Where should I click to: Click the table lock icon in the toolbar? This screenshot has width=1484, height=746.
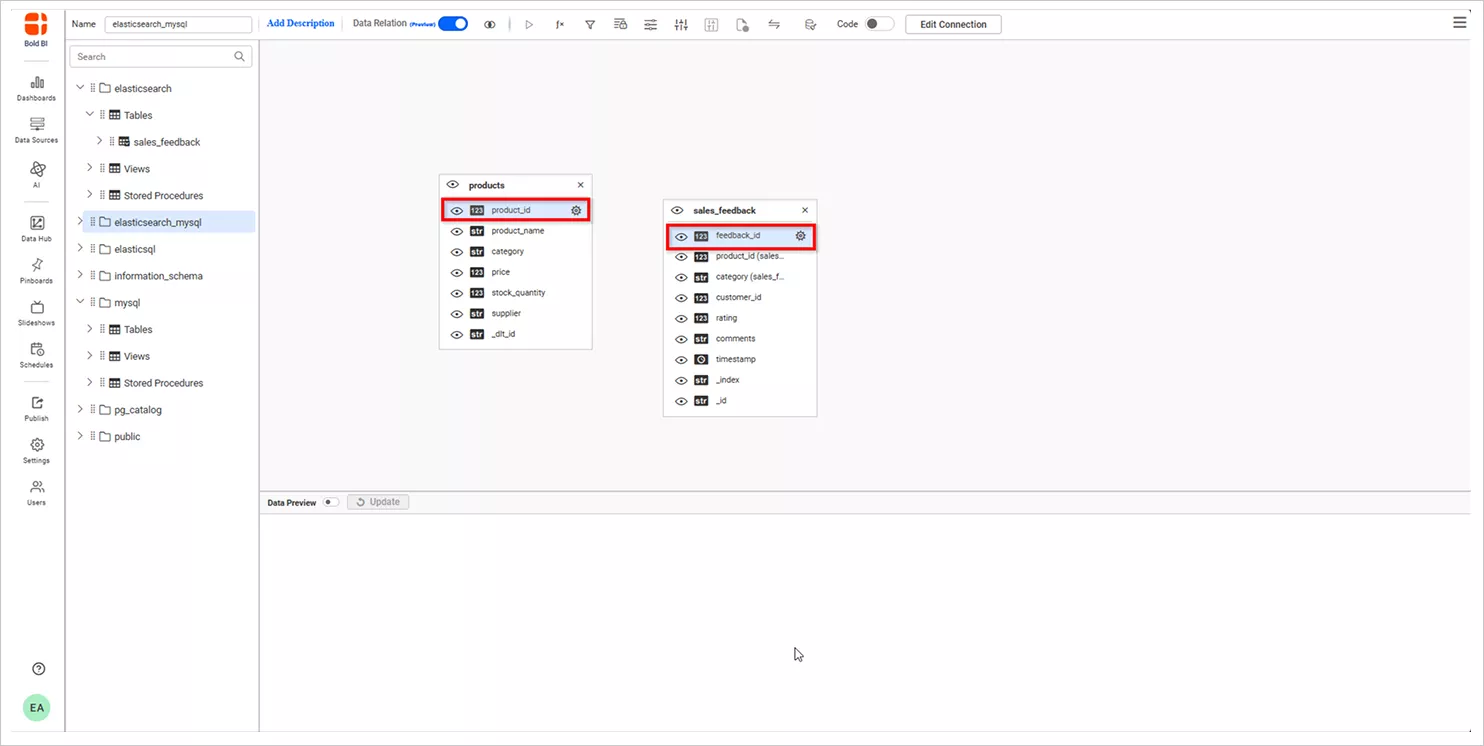[x=620, y=24]
